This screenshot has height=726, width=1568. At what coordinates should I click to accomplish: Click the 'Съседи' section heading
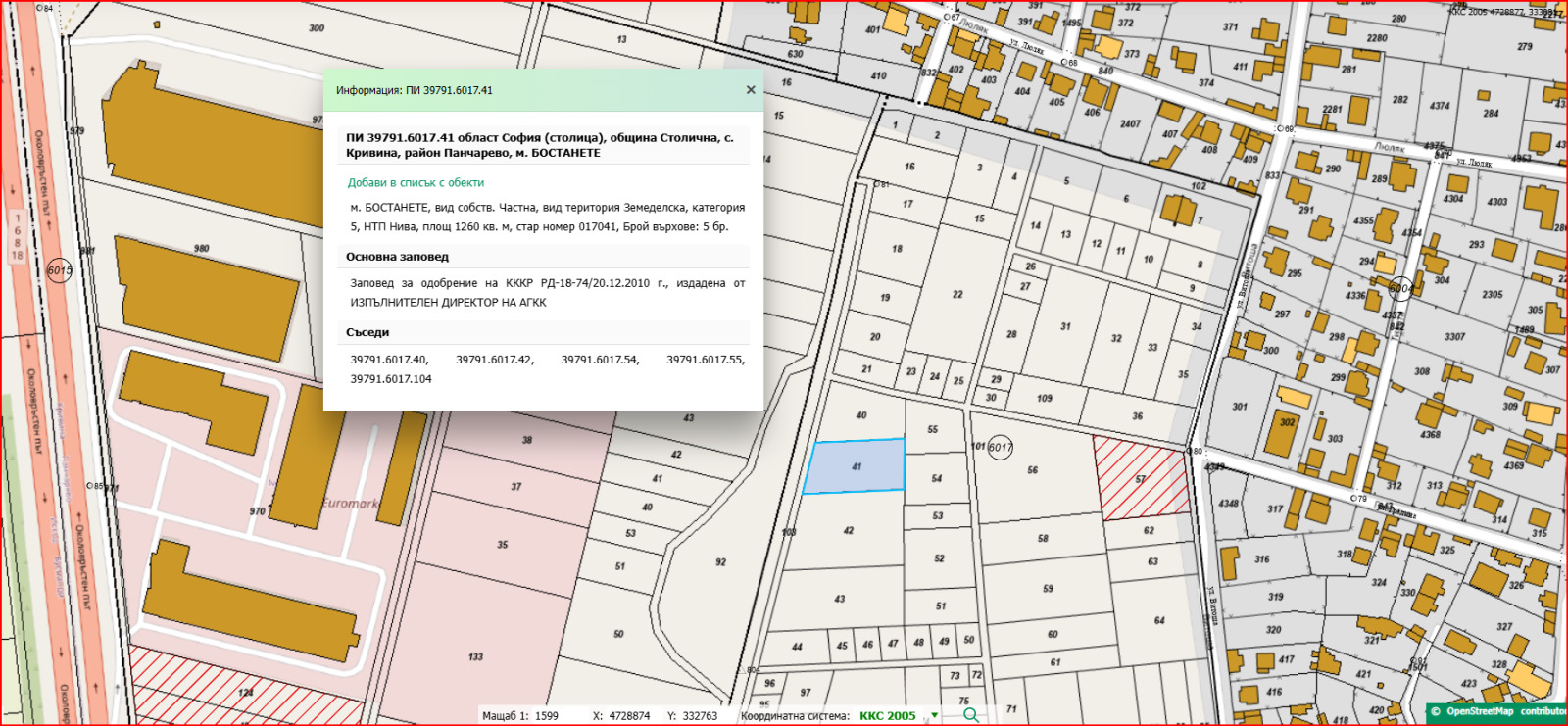(x=367, y=332)
